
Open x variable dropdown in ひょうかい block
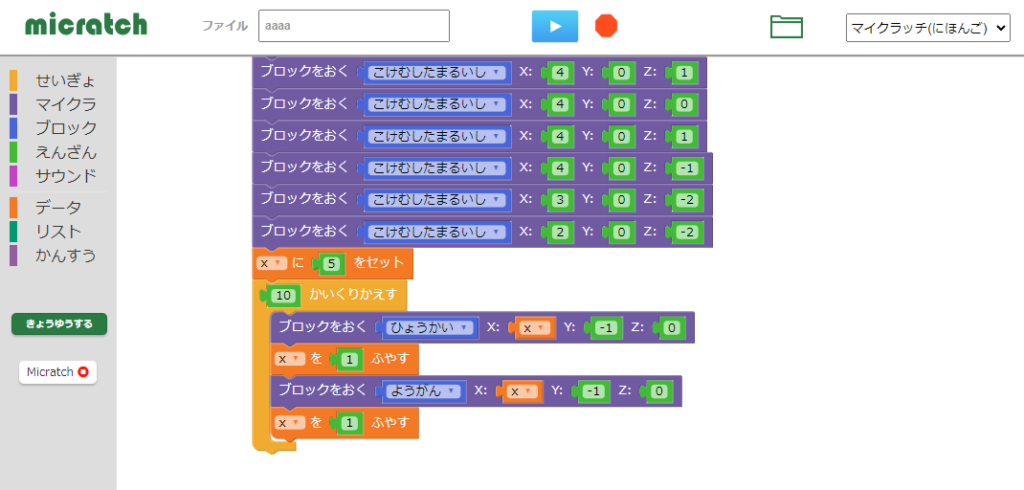(536, 328)
